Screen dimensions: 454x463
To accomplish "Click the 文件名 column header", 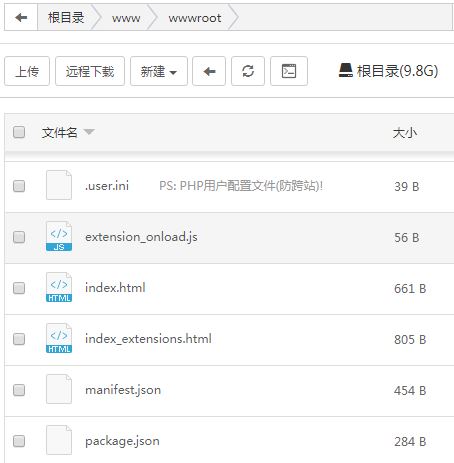I will point(59,132).
